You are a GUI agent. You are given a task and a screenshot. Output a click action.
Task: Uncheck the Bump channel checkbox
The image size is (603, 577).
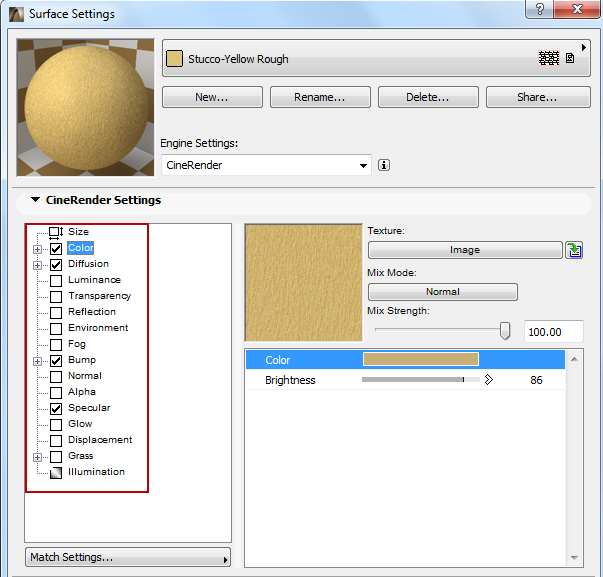56,361
